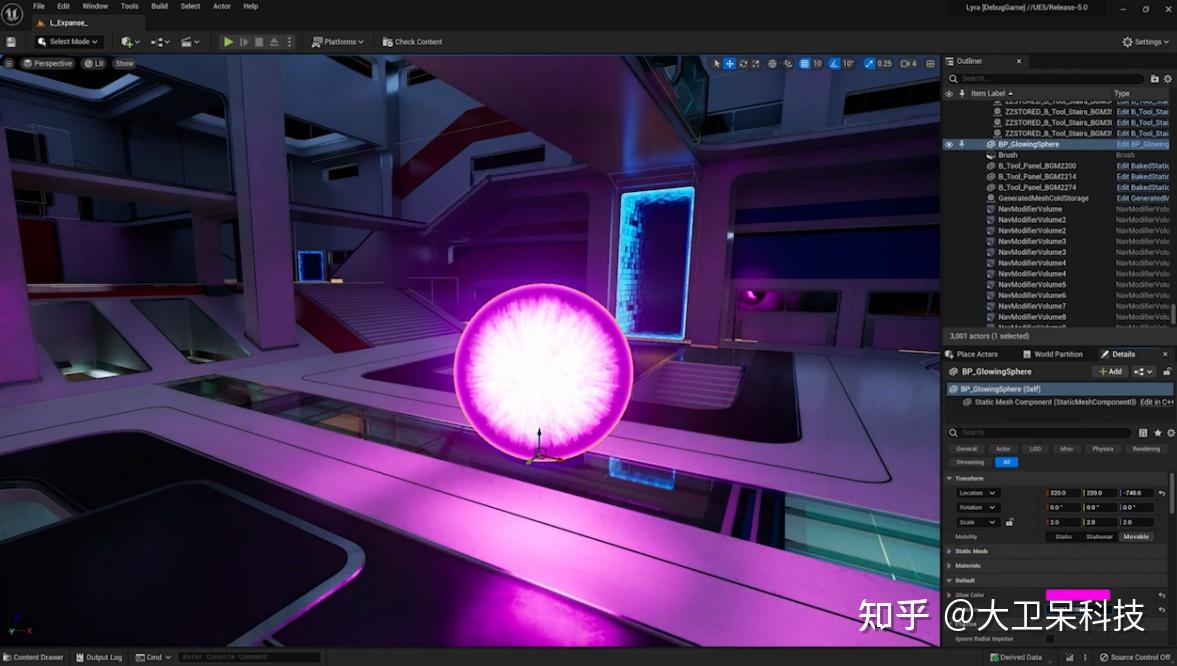Image resolution: width=1177 pixels, height=666 pixels.
Task: Click the surface snapping icon
Action: tap(787, 64)
